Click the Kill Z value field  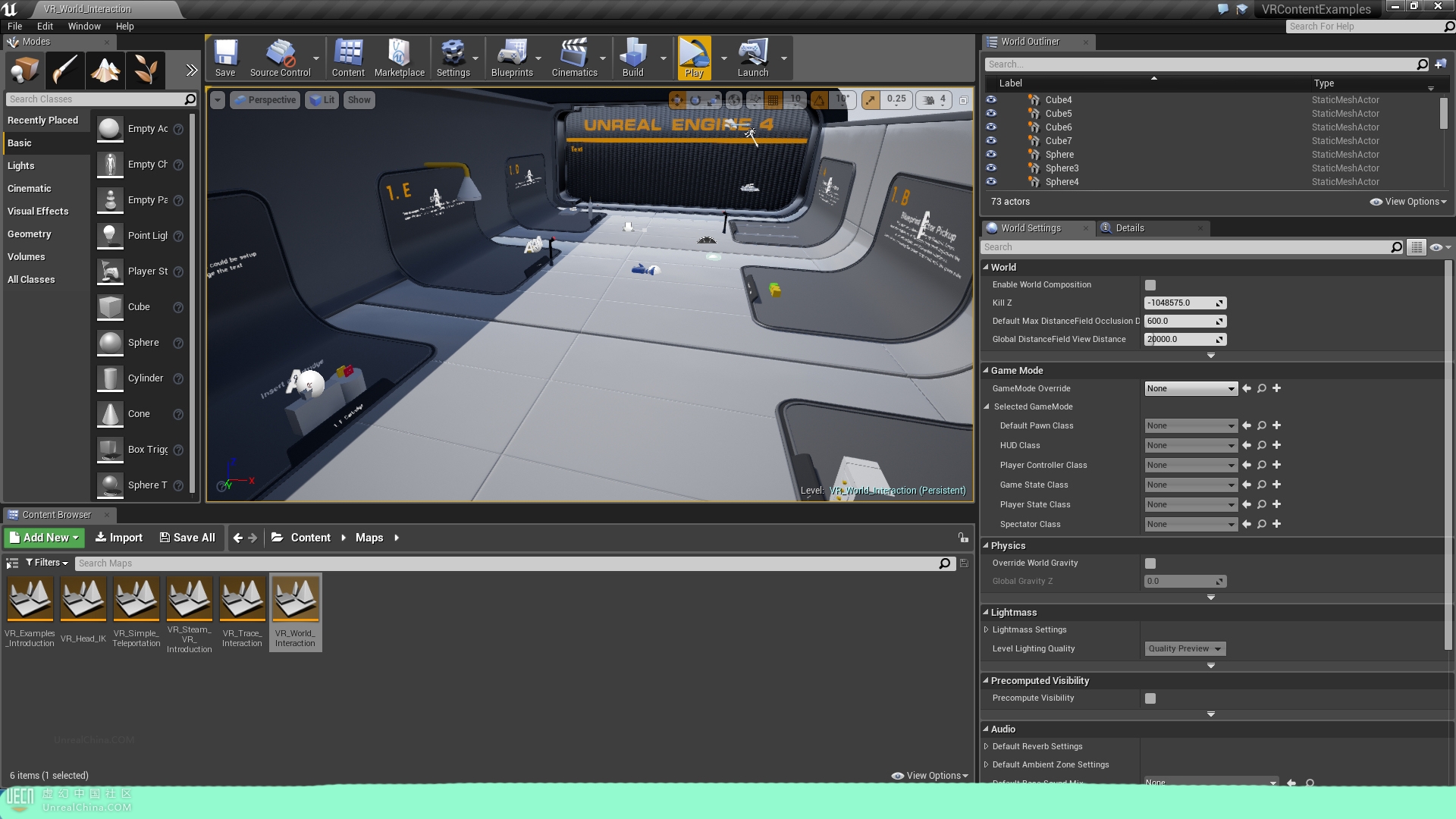coord(1185,303)
